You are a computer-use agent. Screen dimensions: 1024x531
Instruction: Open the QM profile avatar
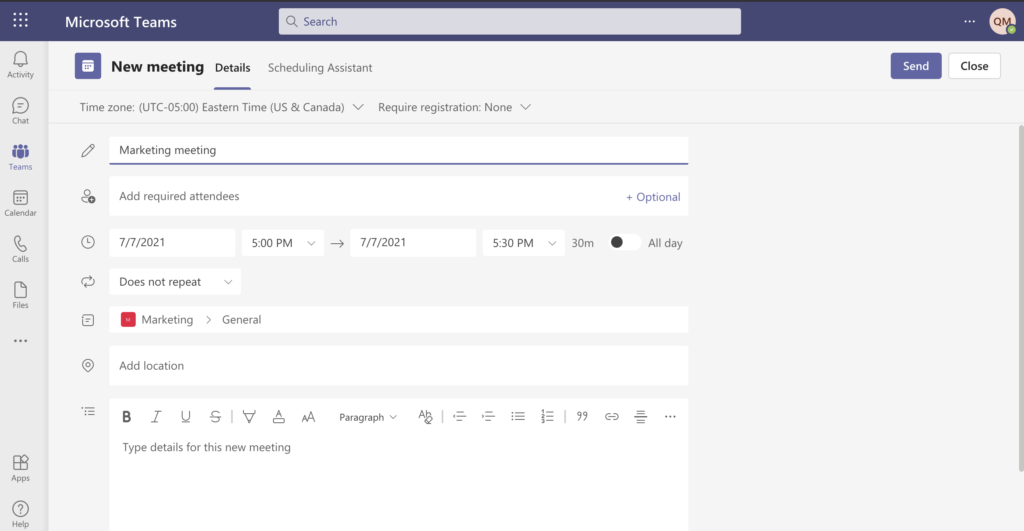pyautogui.click(x=1002, y=22)
